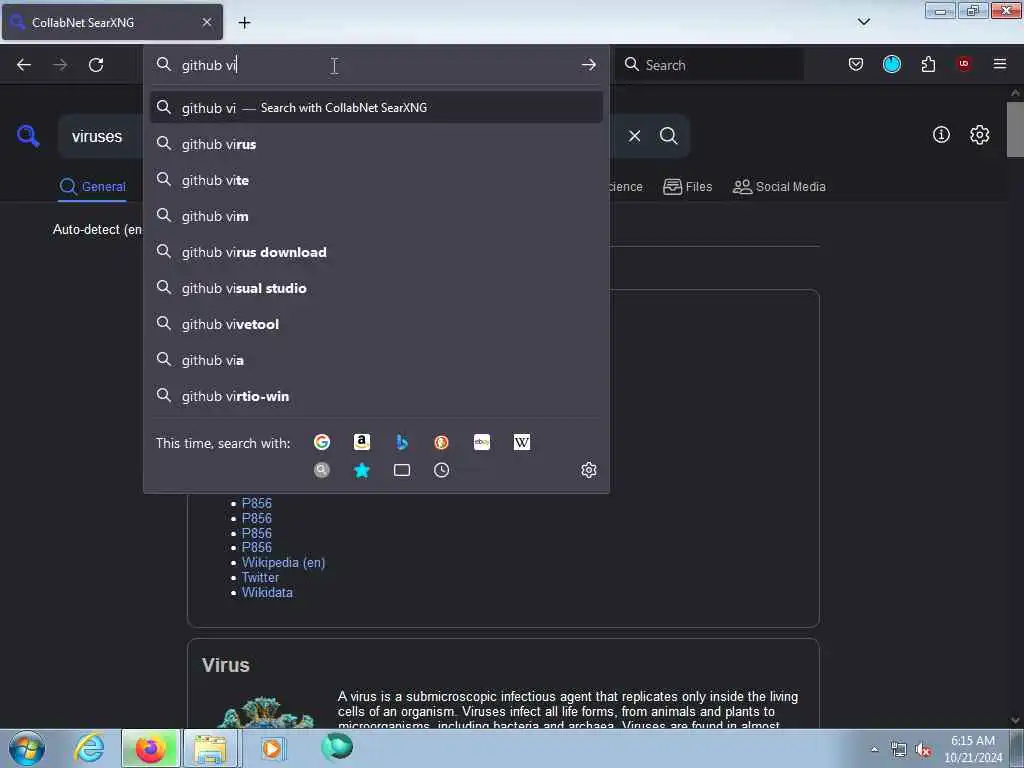Select suggestion 'github virus'
The image size is (1024, 768).
376,144
